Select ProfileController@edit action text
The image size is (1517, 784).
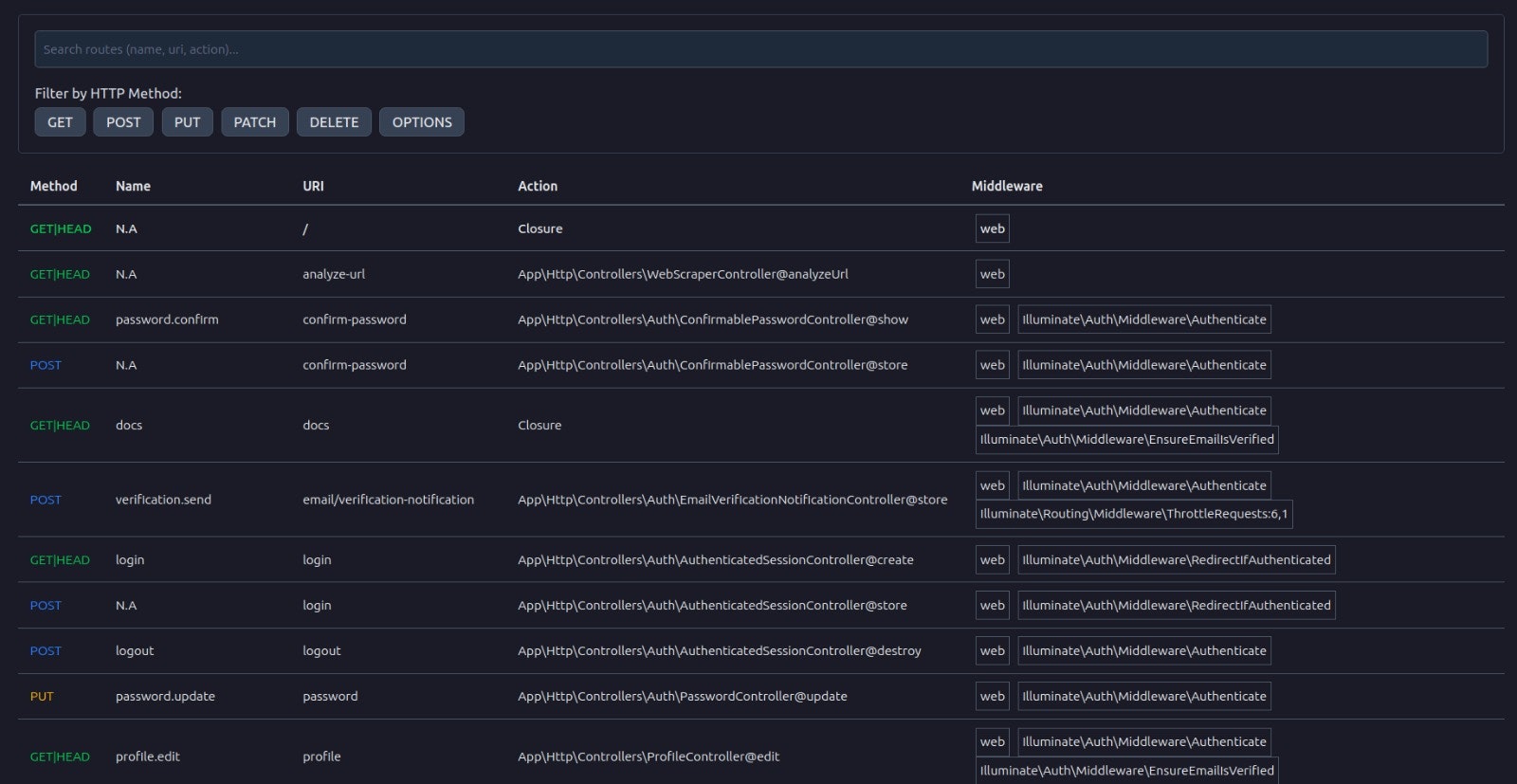tap(649, 757)
